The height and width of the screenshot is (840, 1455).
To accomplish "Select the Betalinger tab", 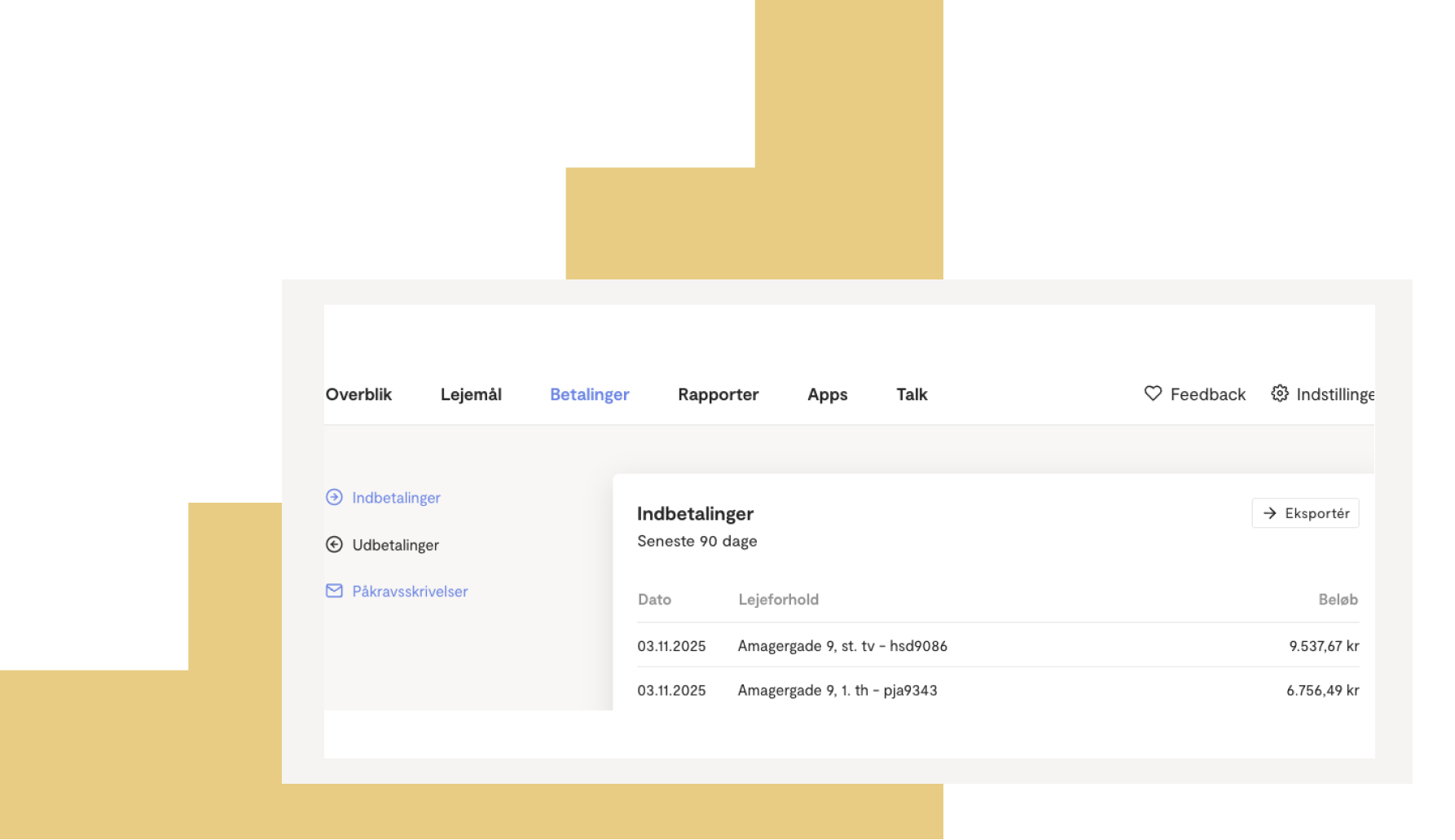I will click(x=590, y=394).
